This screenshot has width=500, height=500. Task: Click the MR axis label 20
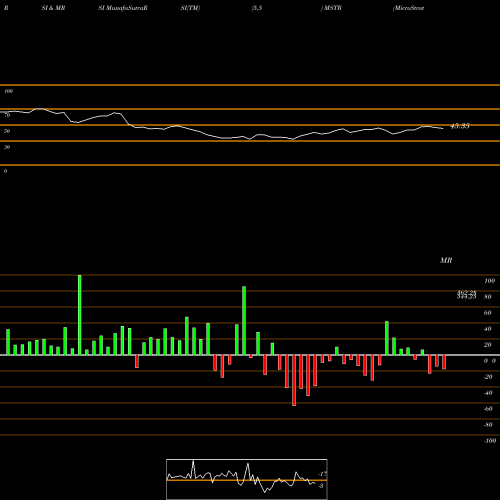(x=488, y=345)
